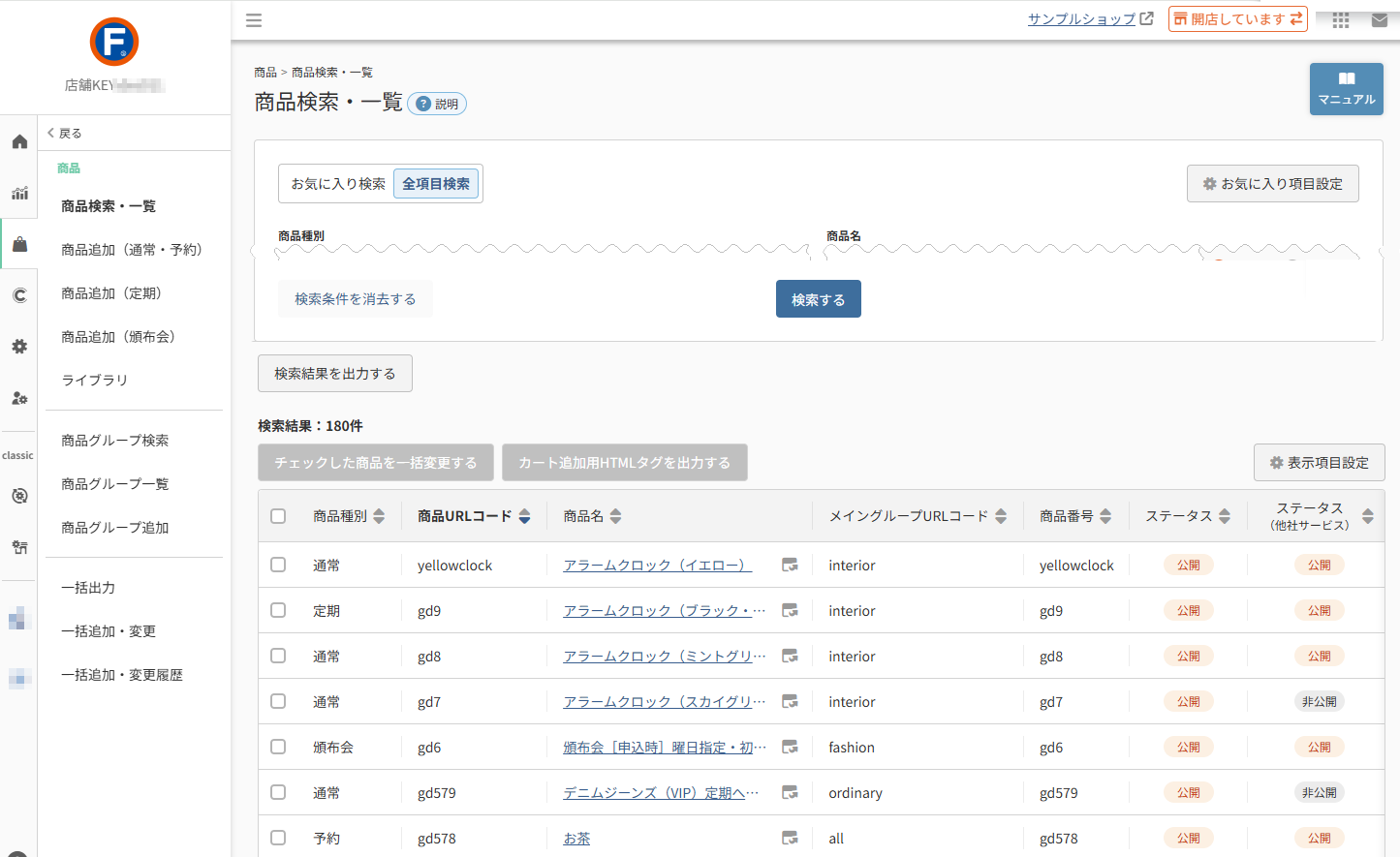Open the hamburger menu at top

(x=254, y=20)
